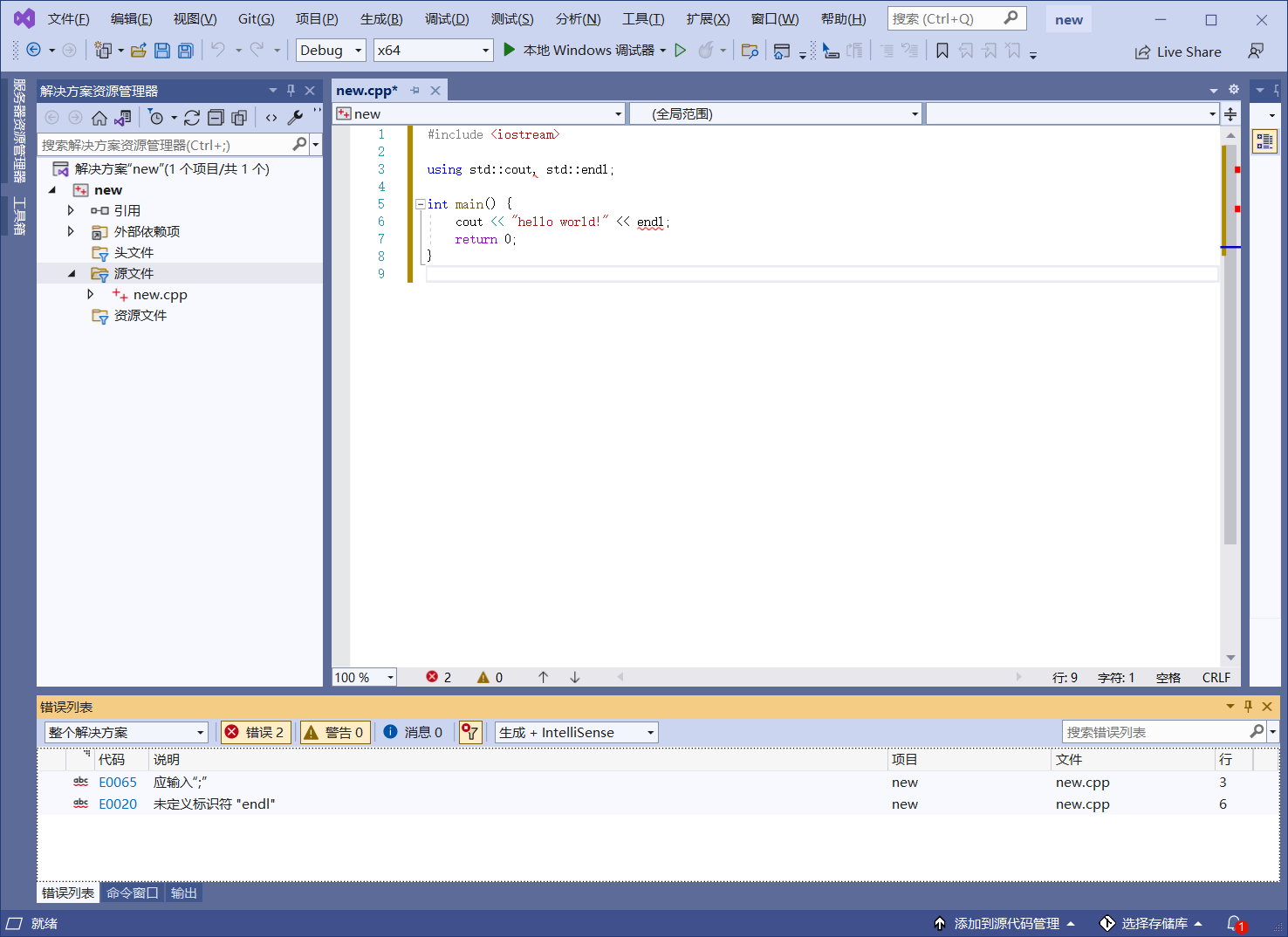Open the 整个解决方案 scope dropdown
The height and width of the screenshot is (937, 1288).
point(127,732)
